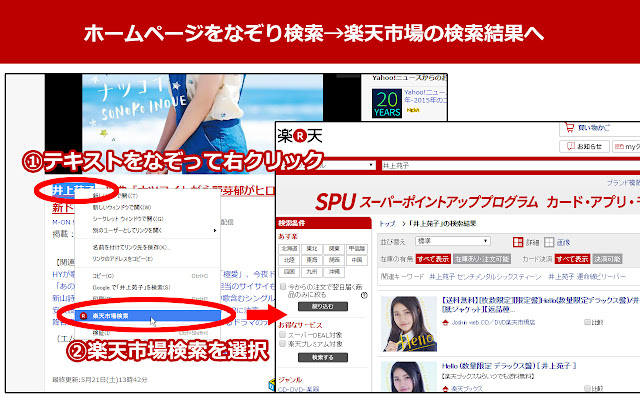
Task: Open the shopping cart (買い物かご)
Action: 588,128
